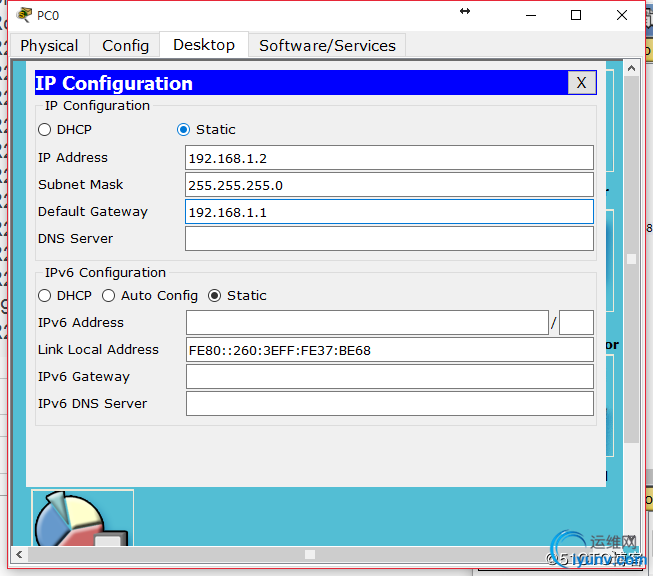Go to the Software/Services tab
This screenshot has width=653, height=576.
[x=327, y=45]
